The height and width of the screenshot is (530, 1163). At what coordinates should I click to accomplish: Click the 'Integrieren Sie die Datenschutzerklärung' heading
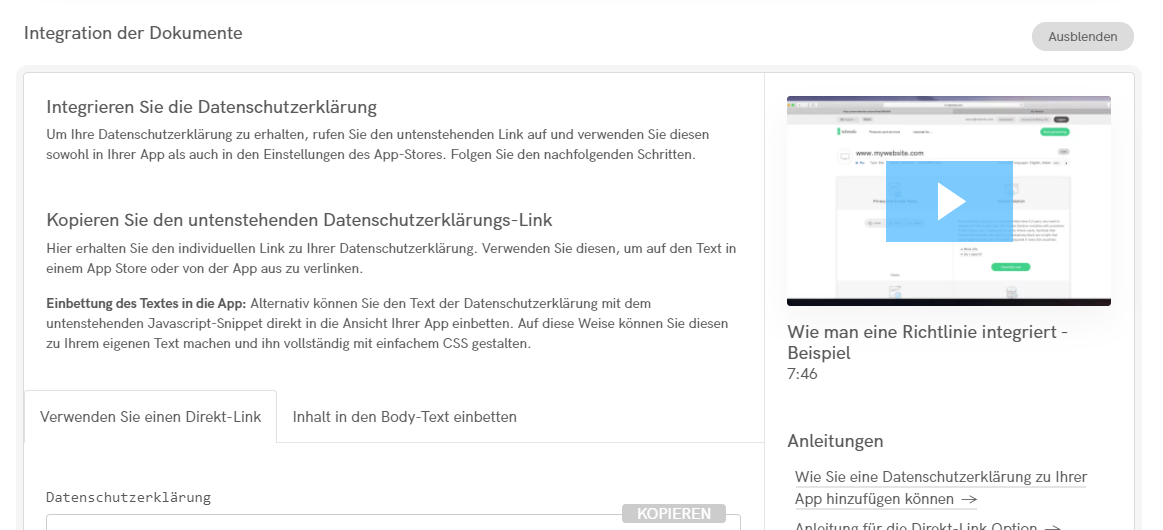coord(211,107)
